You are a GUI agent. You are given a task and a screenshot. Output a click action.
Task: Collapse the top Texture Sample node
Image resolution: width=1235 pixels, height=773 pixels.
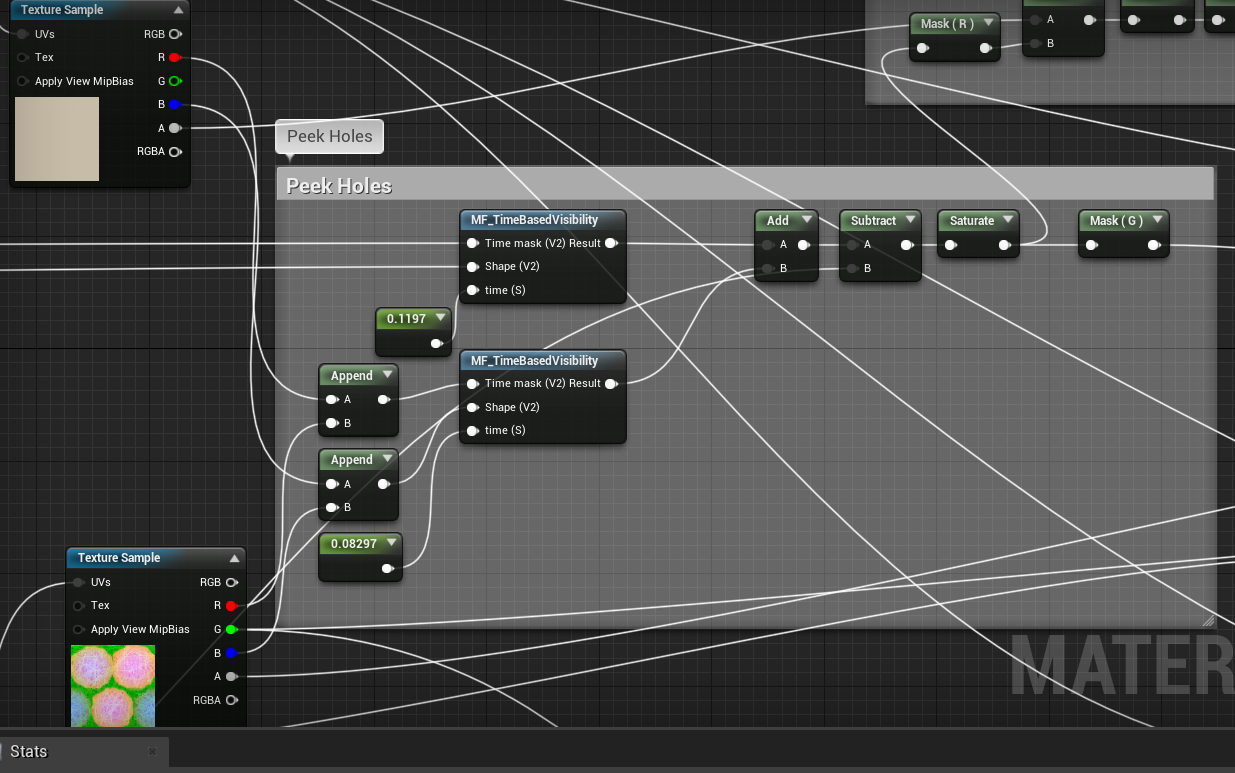click(x=178, y=10)
